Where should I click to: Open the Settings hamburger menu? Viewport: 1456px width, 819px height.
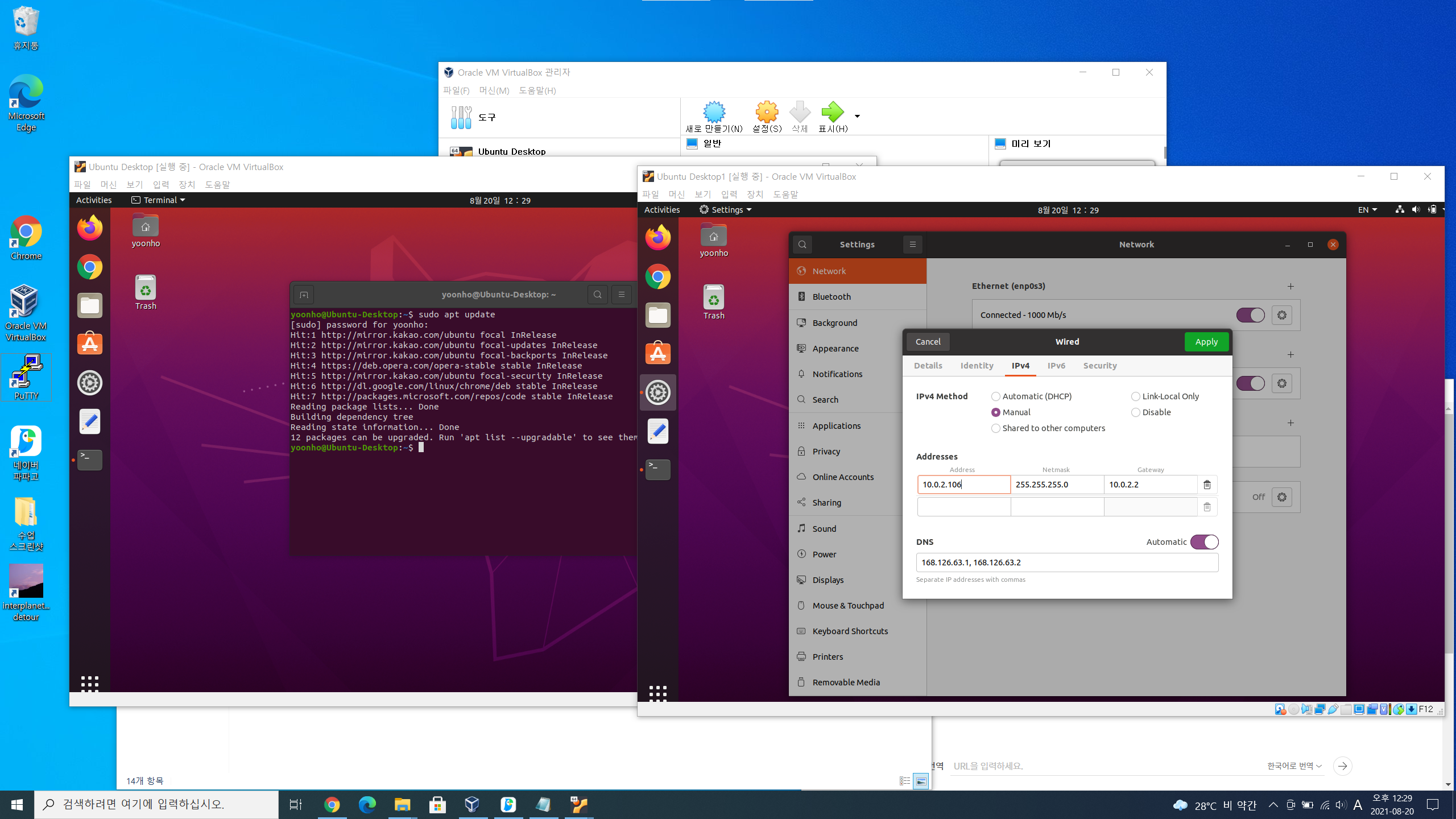click(x=912, y=245)
